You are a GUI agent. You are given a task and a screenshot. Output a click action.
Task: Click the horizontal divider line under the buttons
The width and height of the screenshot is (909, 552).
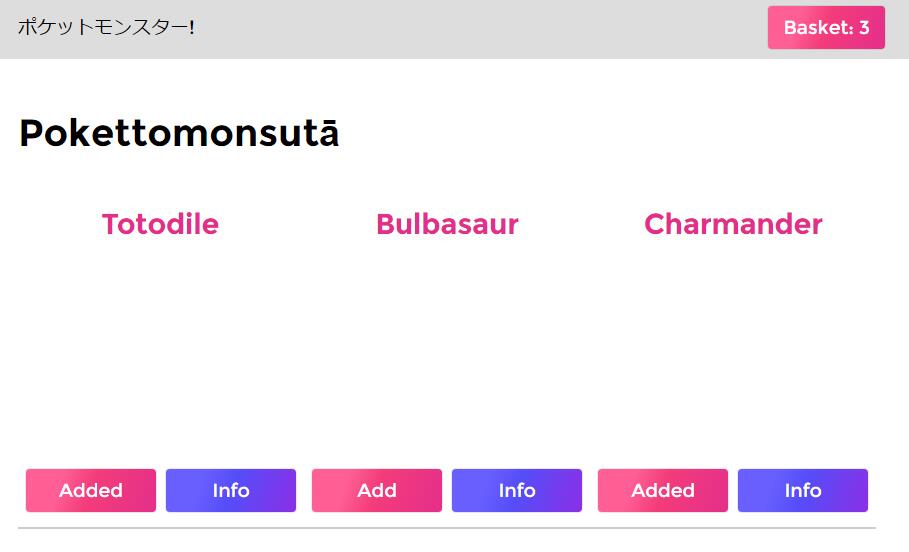point(447,527)
